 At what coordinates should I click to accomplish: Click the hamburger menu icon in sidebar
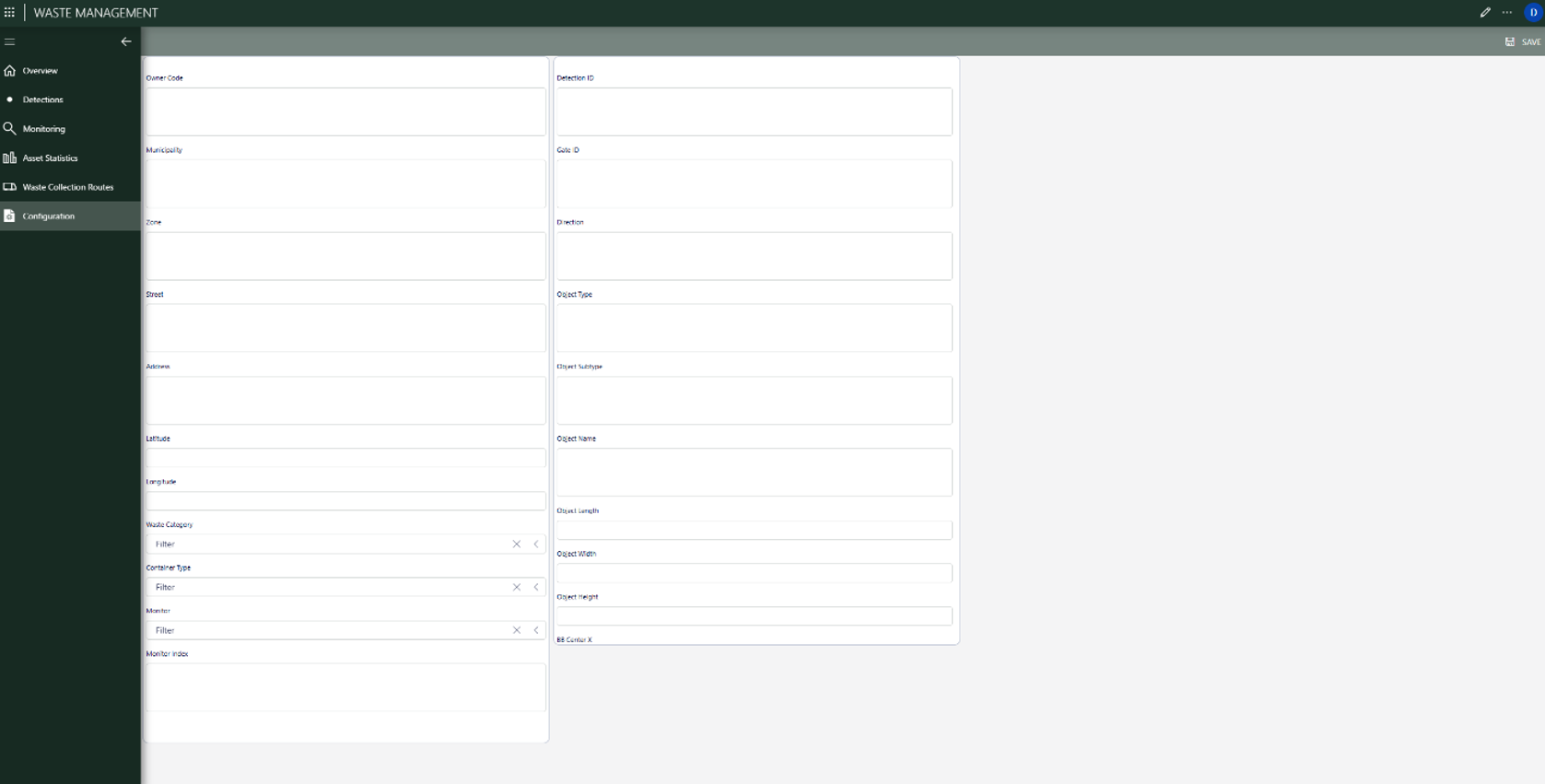[x=10, y=41]
